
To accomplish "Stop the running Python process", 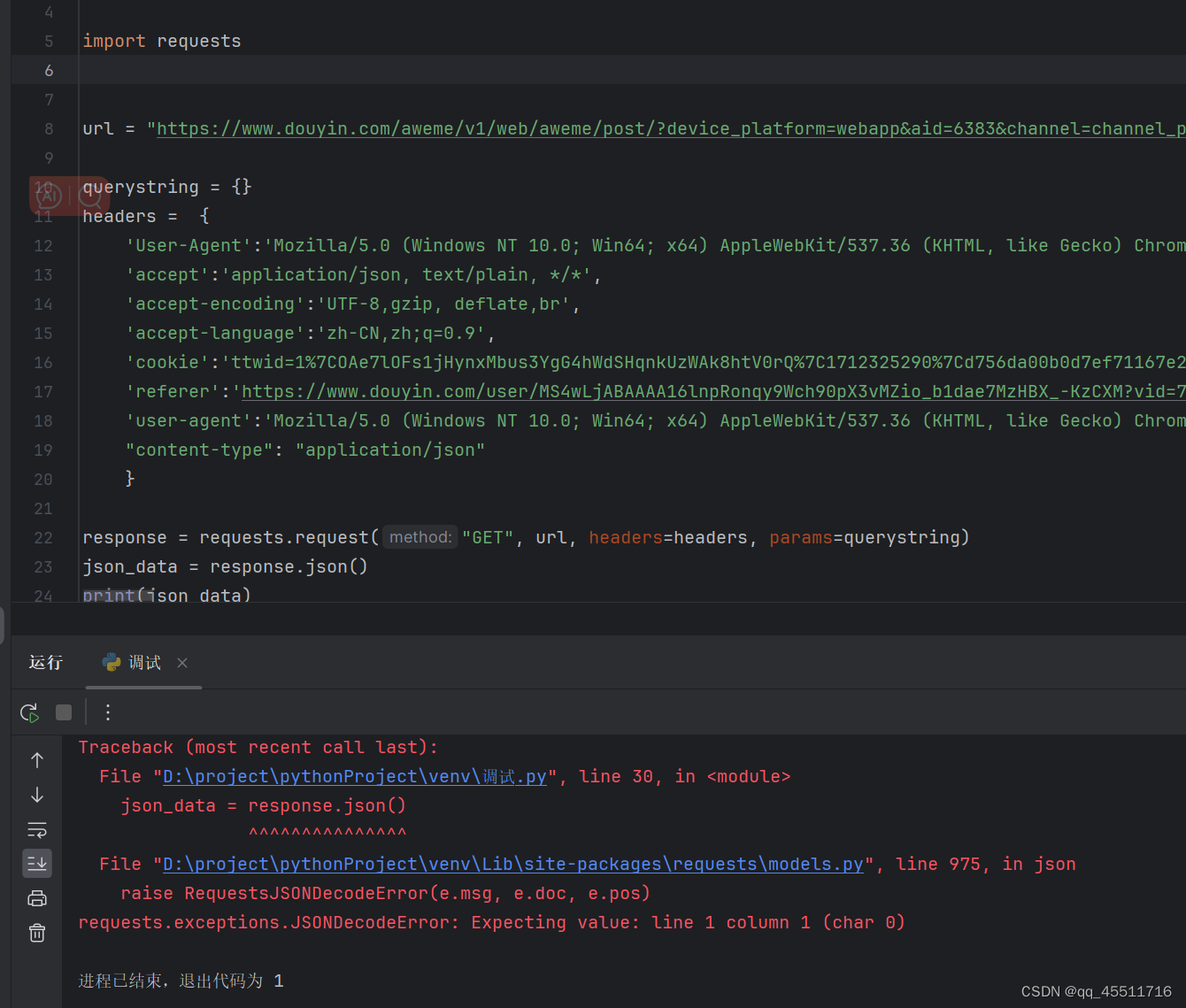I will 63,712.
